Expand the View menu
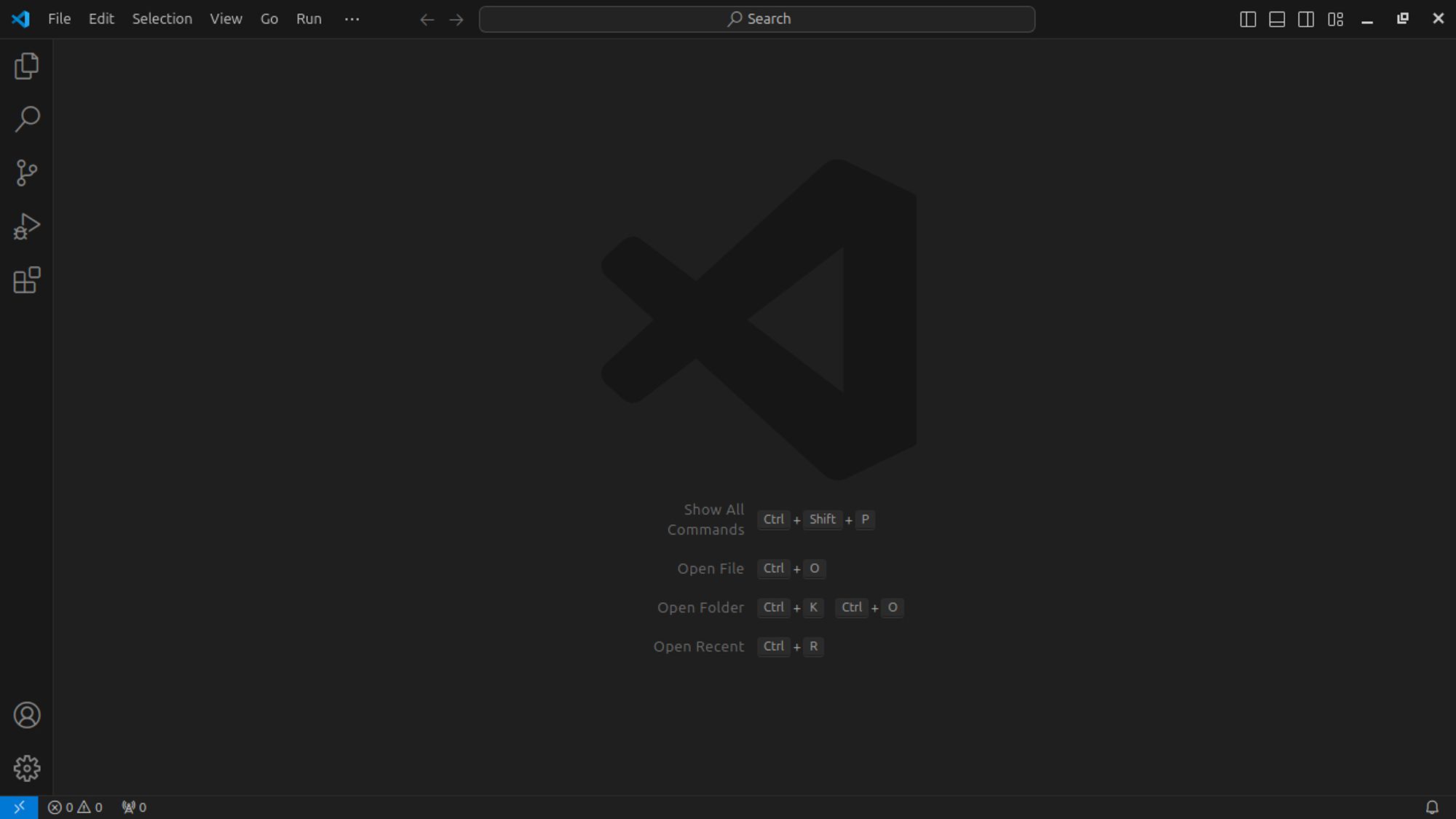The image size is (1456, 819). 225,18
